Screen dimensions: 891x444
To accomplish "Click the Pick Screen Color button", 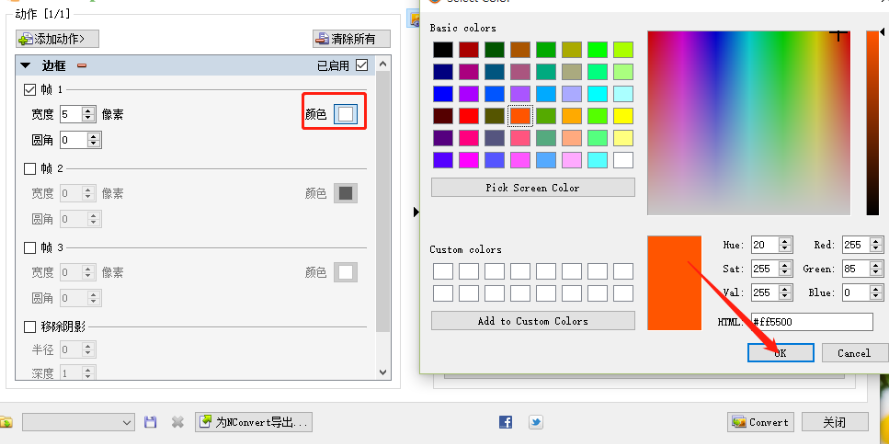I will tap(532, 188).
